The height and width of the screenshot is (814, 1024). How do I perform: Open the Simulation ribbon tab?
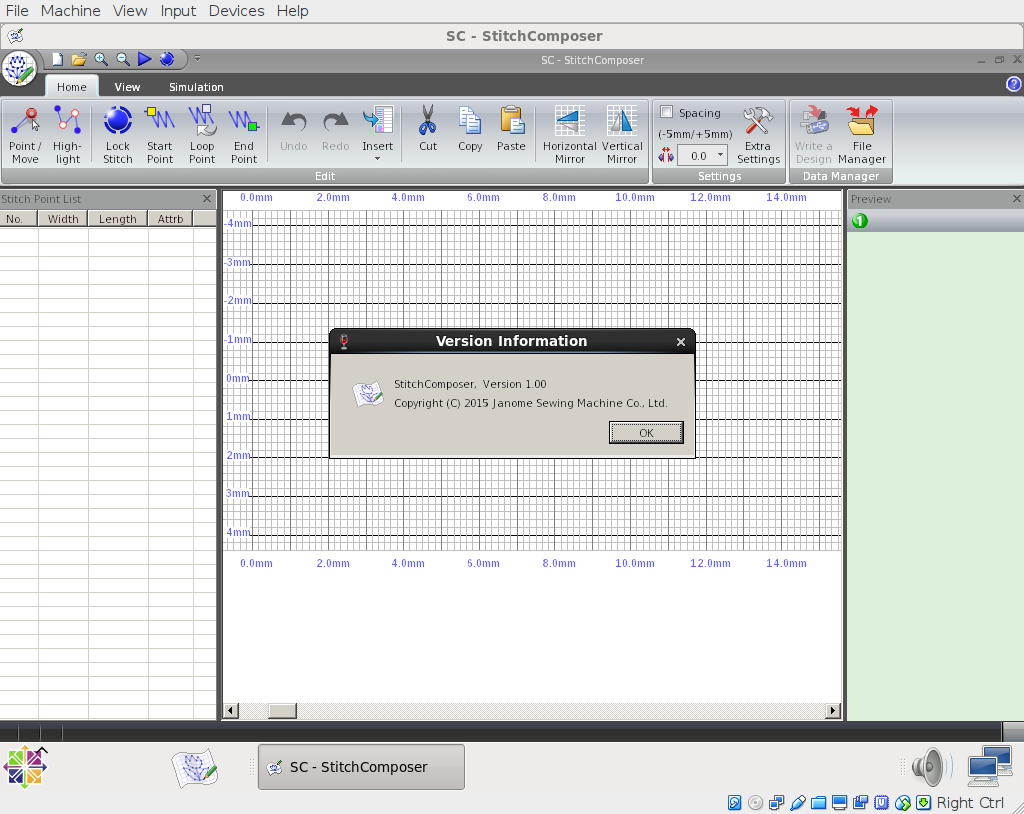coord(196,87)
